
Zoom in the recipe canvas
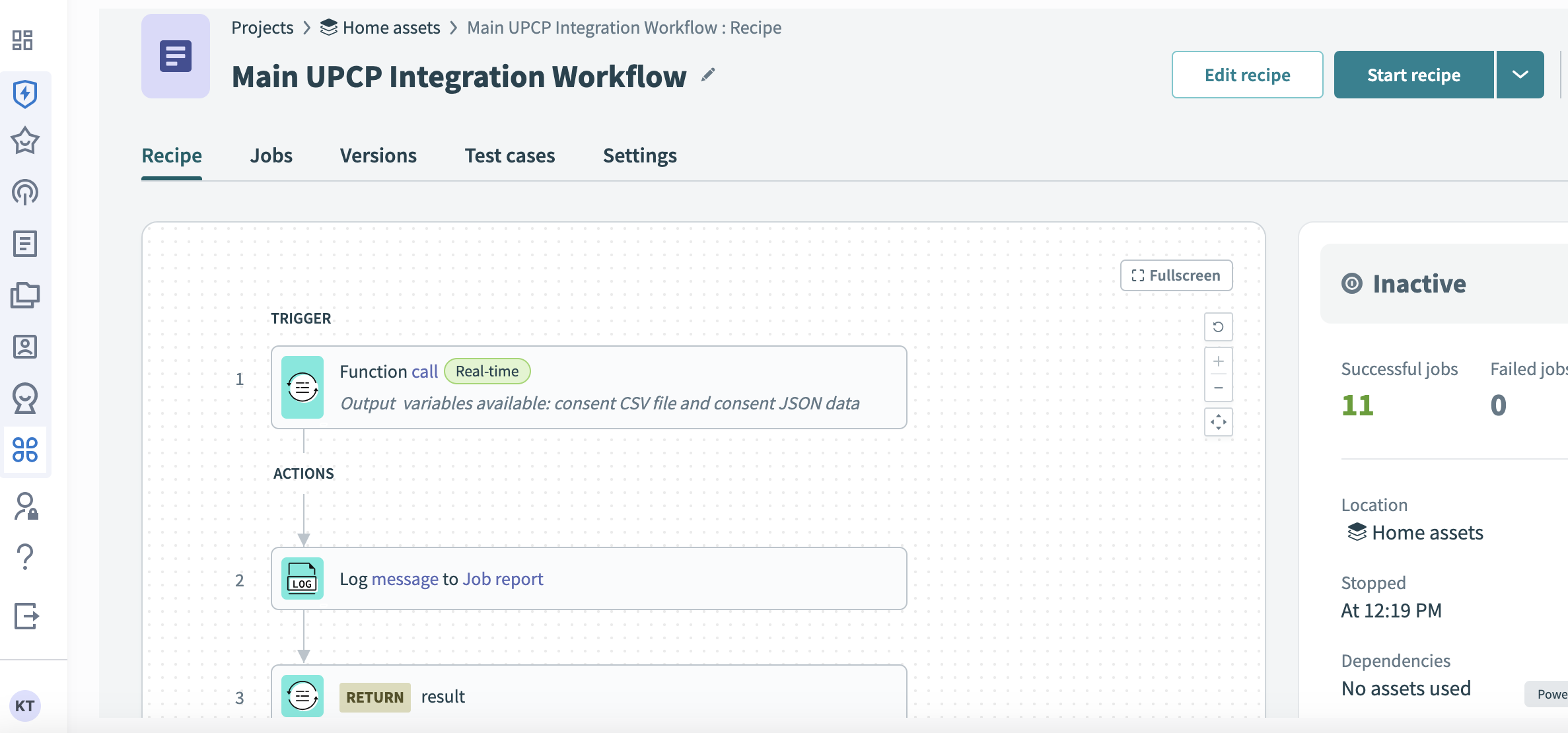(1219, 361)
